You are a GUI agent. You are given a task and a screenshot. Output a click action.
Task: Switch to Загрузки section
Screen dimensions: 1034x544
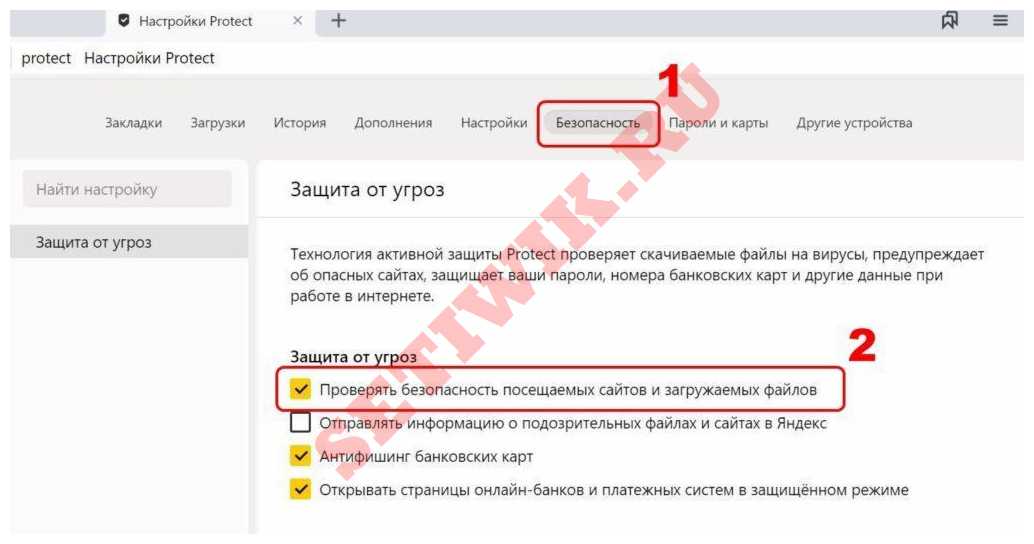(x=218, y=123)
